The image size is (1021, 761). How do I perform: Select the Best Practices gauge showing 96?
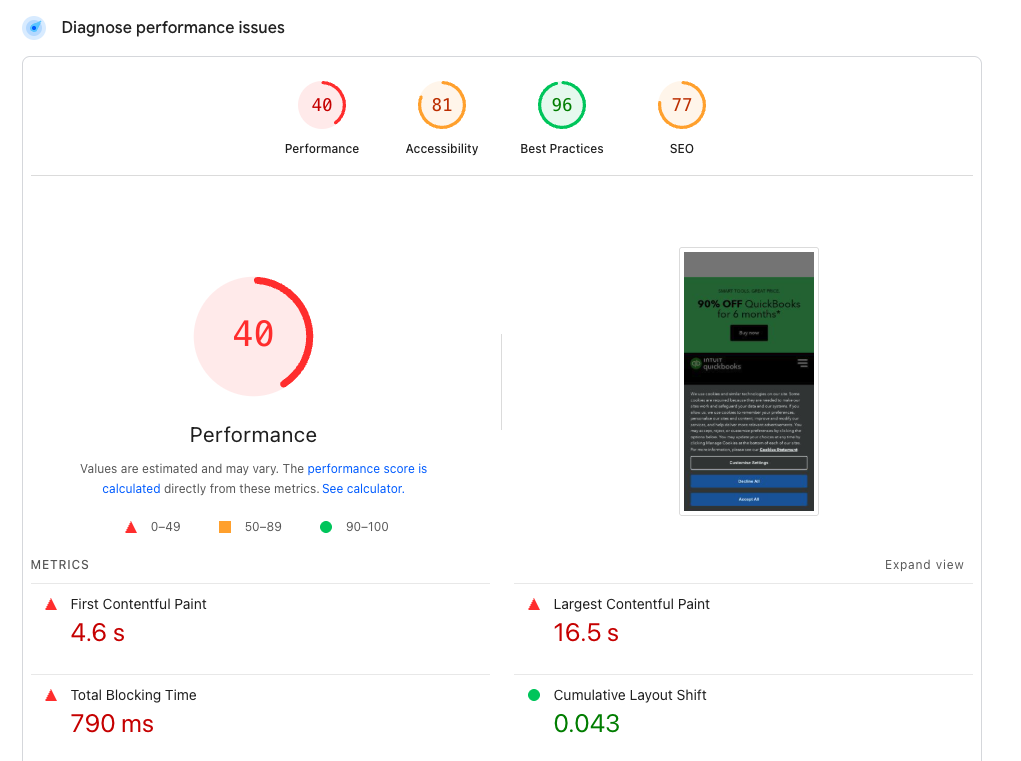click(x=561, y=104)
